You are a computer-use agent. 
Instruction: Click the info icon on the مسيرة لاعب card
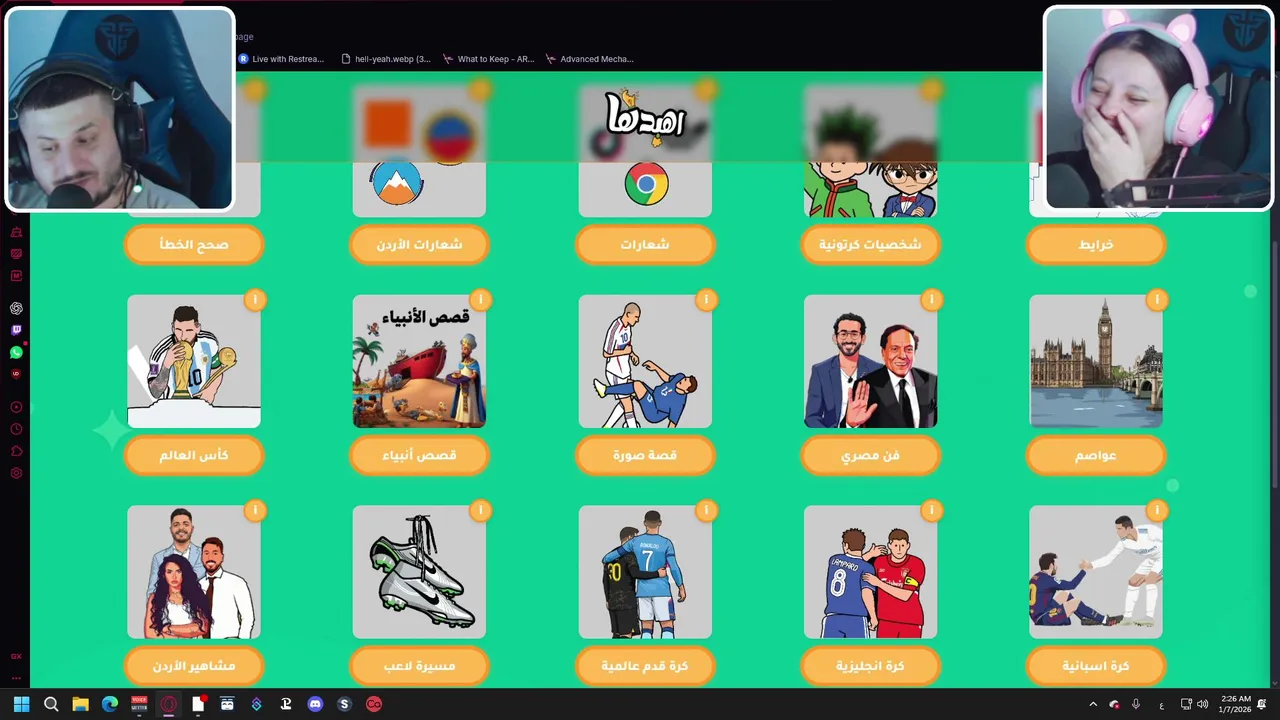[481, 510]
